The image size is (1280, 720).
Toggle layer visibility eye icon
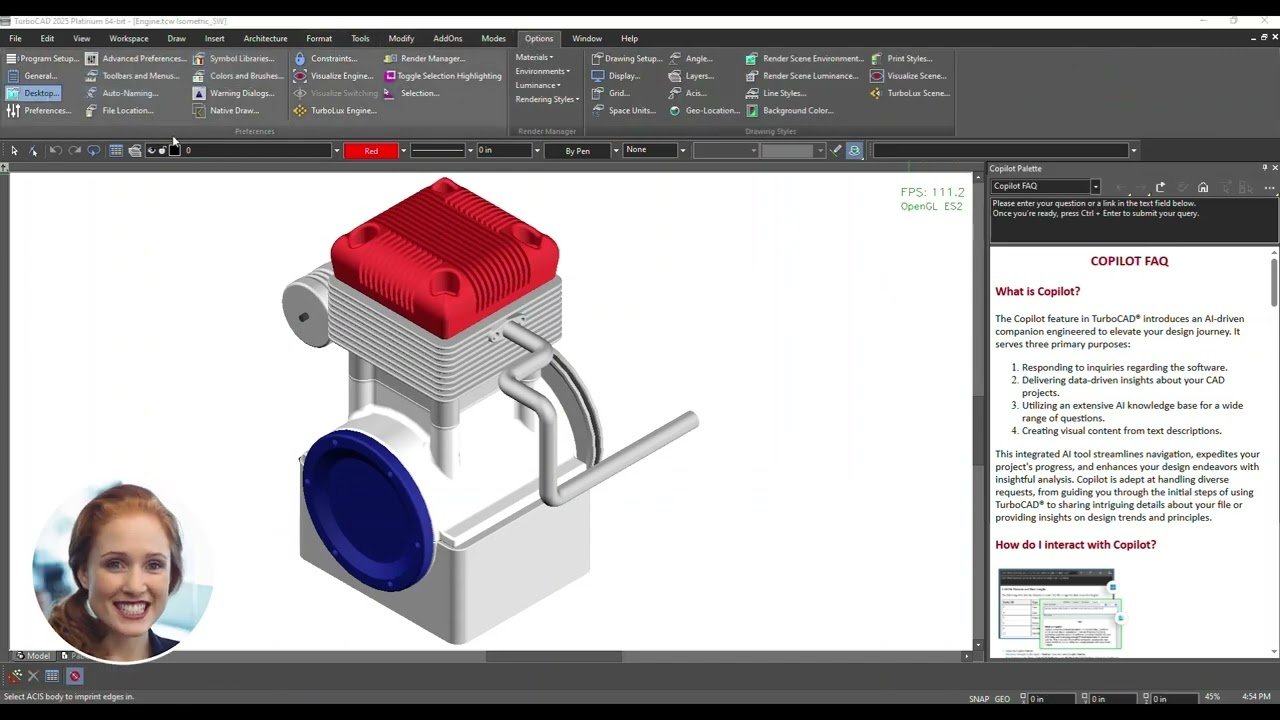[152, 150]
